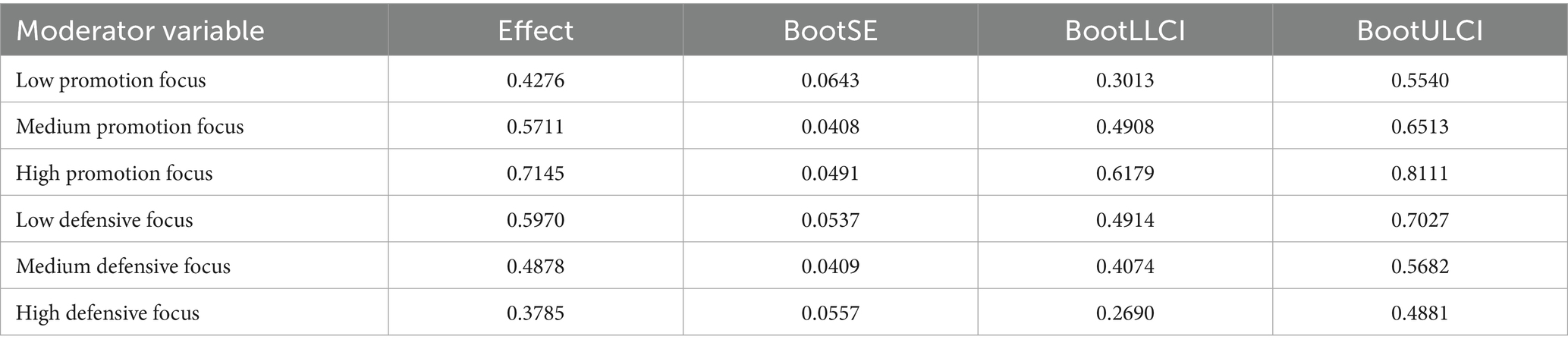Select the BootSE cell showing 0.0557
Image resolution: width=1568 pixels, height=349 pixels.
(x=830, y=313)
